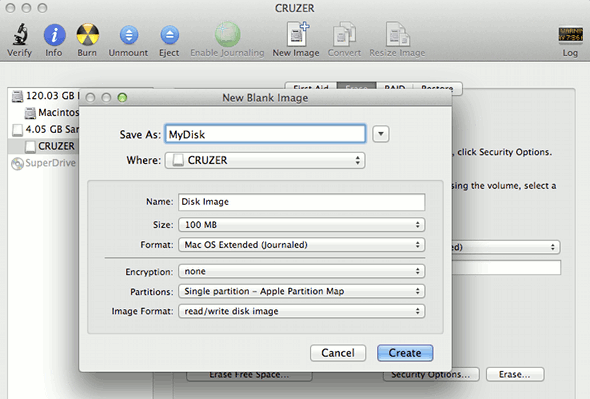Open the Encryption none dropdown
Image resolution: width=590 pixels, height=399 pixels.
(301, 271)
